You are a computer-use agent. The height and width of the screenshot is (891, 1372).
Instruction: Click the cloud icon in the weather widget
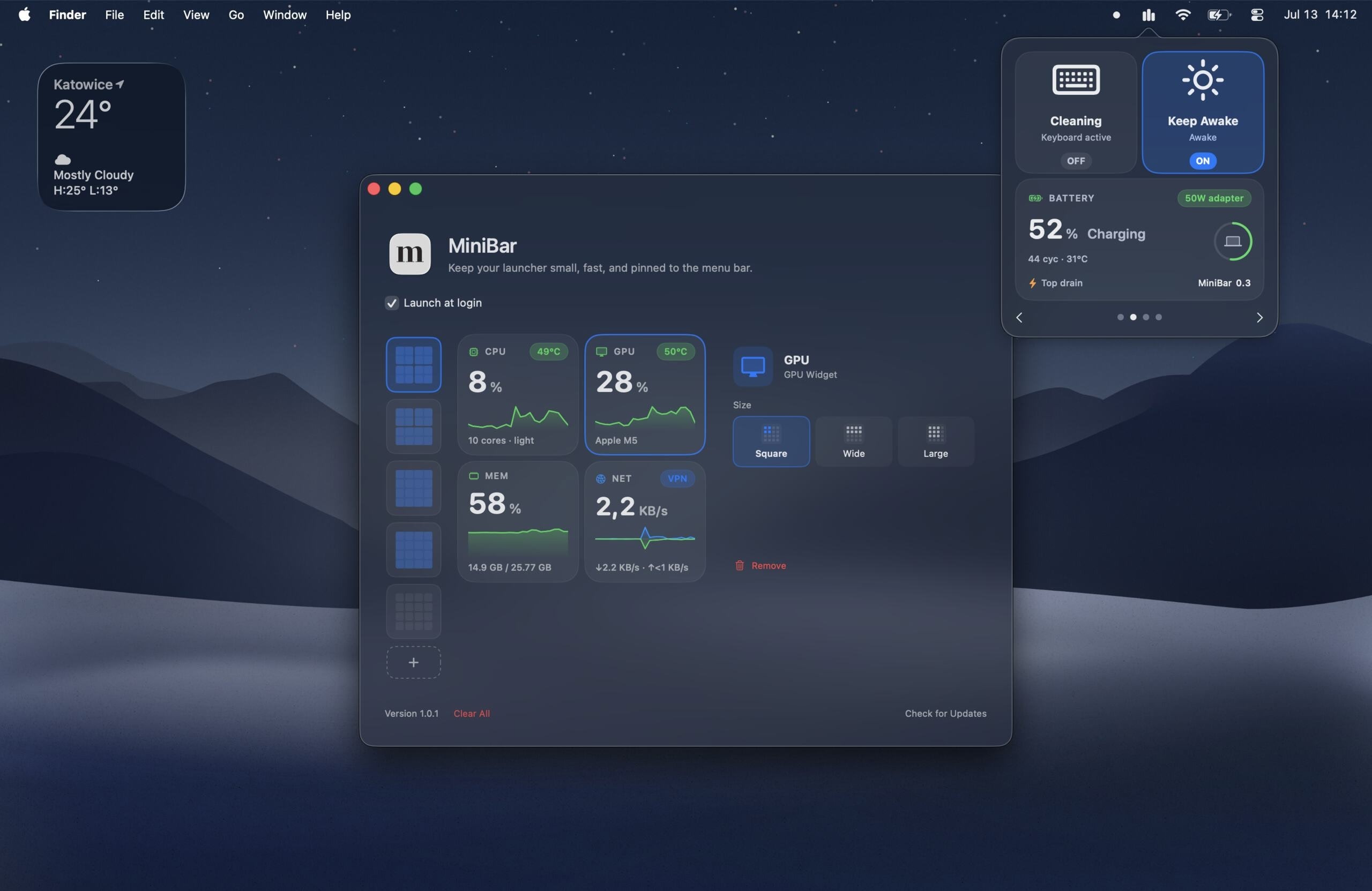(x=62, y=159)
